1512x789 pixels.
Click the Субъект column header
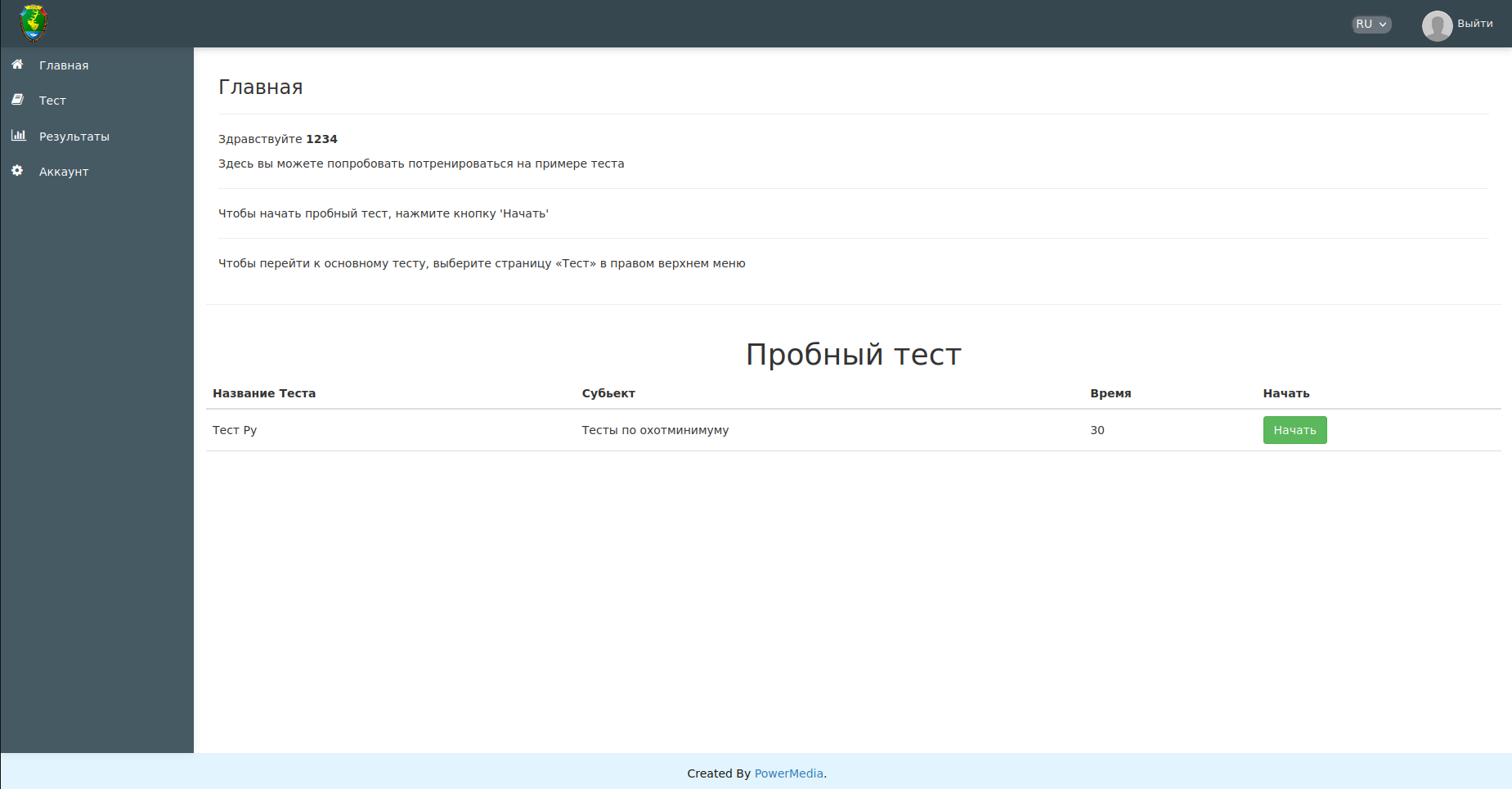608,393
